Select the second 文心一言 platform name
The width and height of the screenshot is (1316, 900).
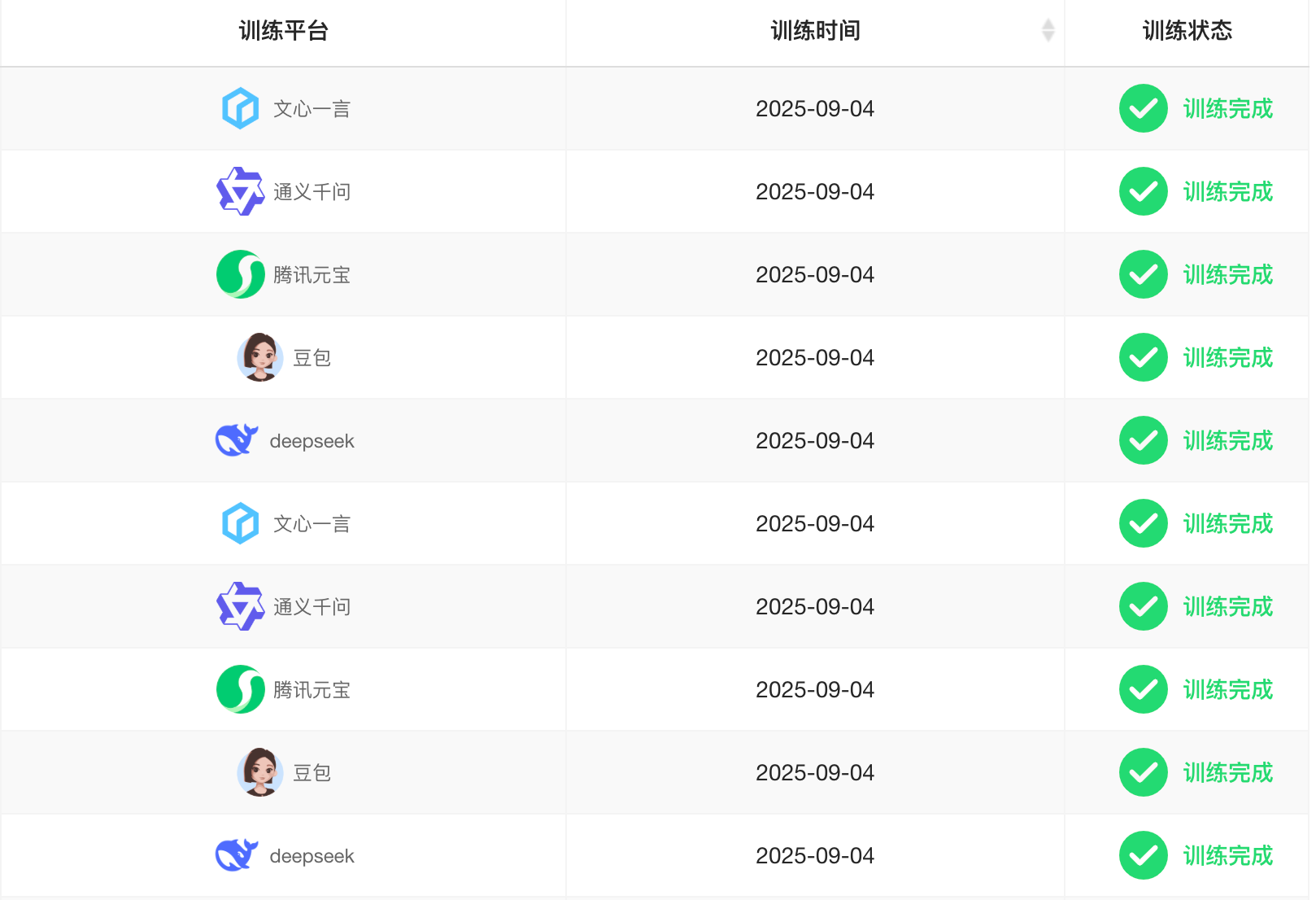(312, 524)
